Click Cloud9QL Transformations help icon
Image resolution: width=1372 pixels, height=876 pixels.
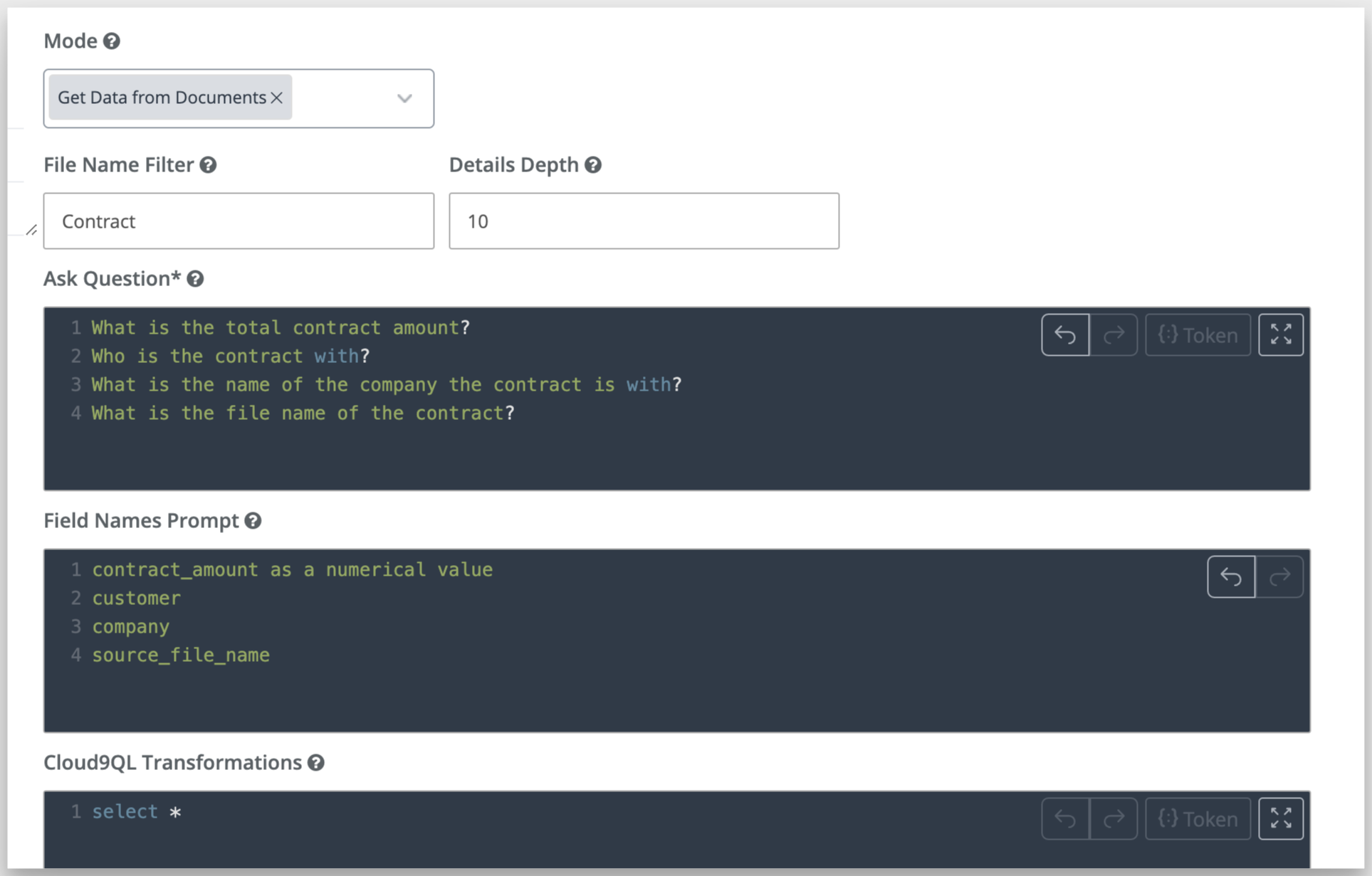[316, 763]
